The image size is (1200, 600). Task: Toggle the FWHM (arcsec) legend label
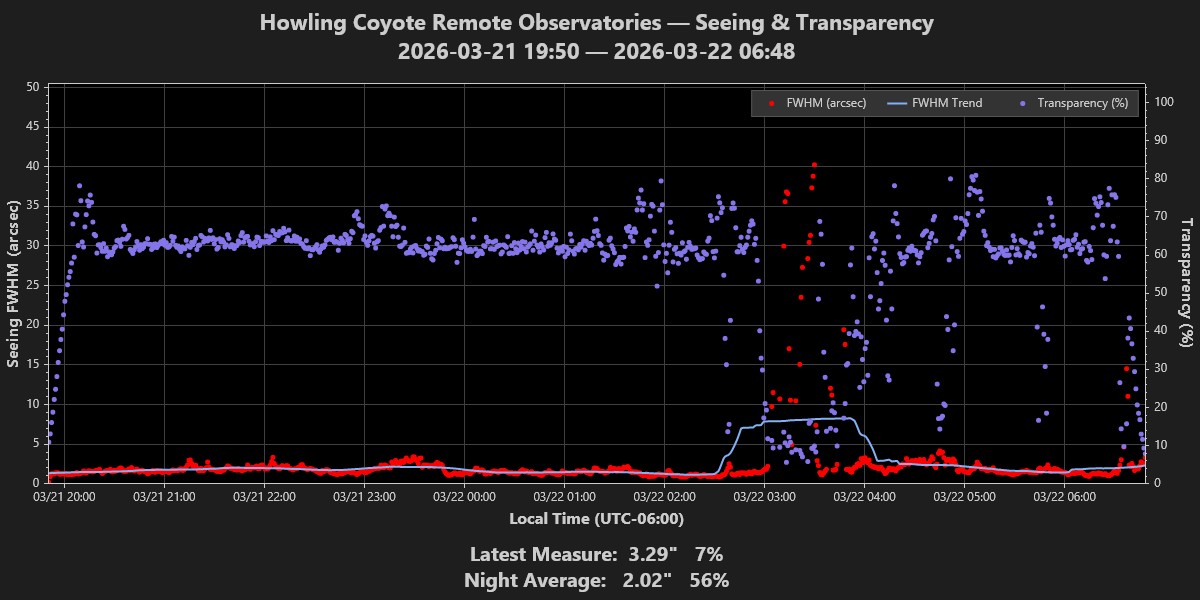pos(826,103)
